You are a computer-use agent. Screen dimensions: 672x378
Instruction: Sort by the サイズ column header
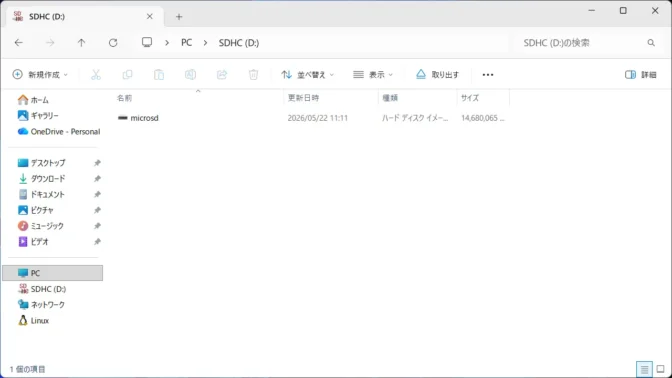tap(470, 98)
